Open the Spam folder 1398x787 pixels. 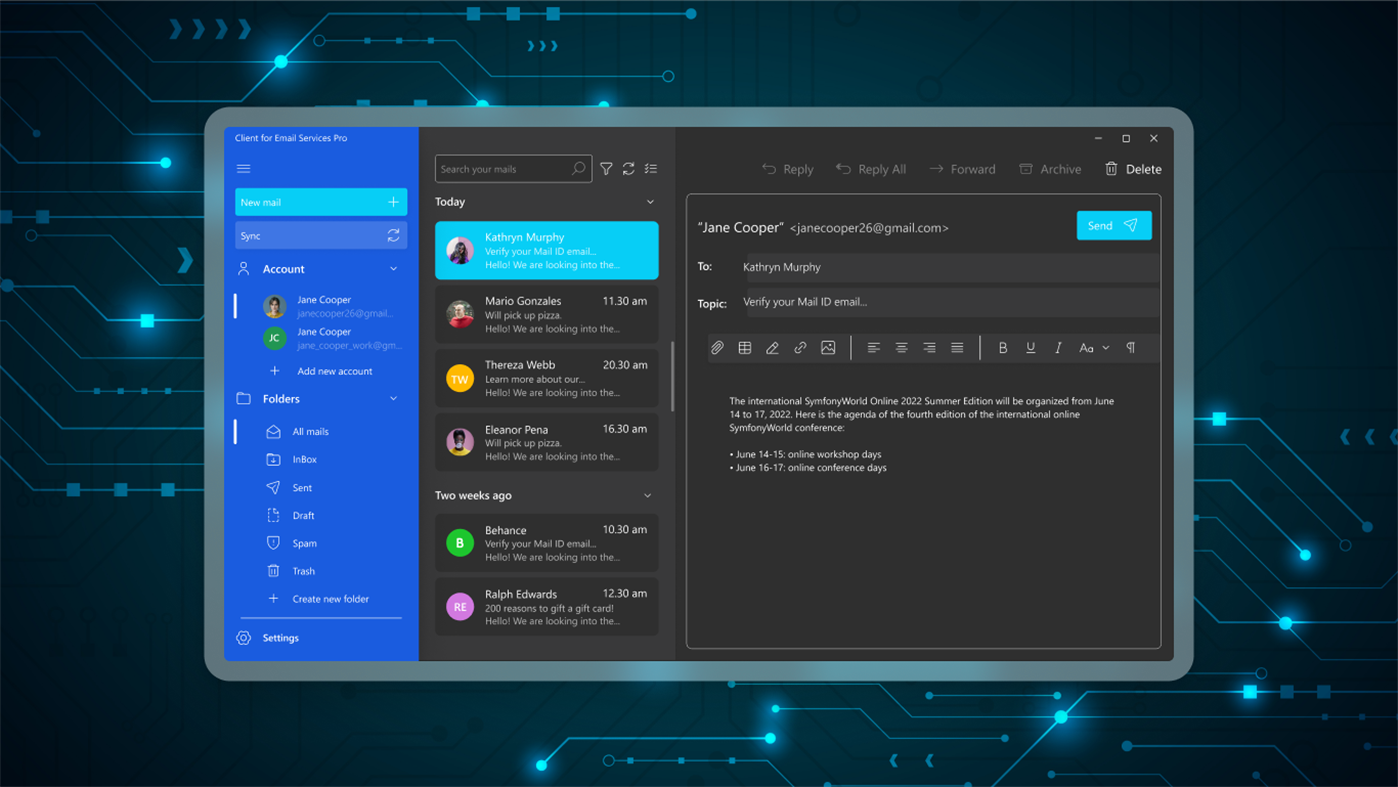303,543
